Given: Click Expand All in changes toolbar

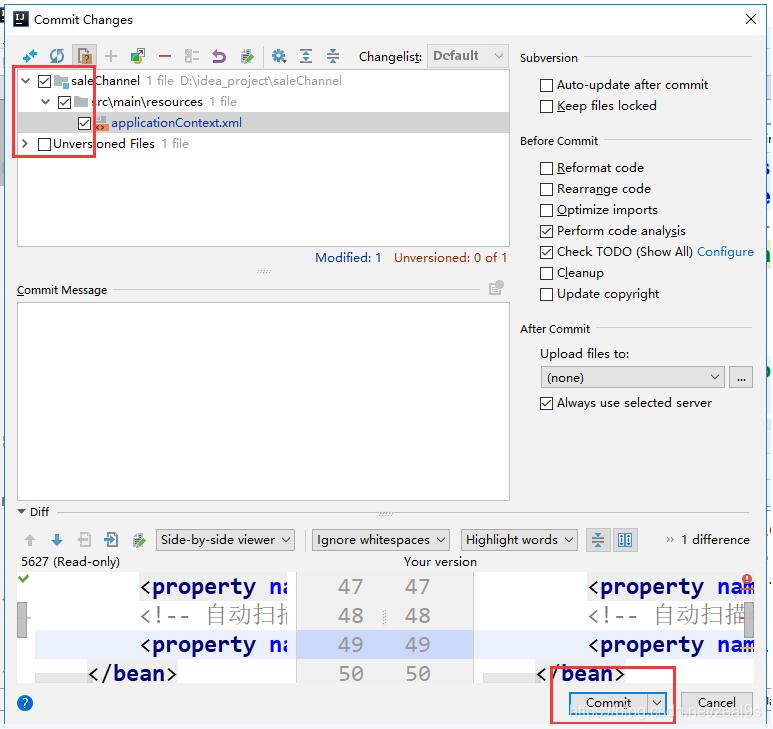Looking at the screenshot, I should click(x=306, y=57).
